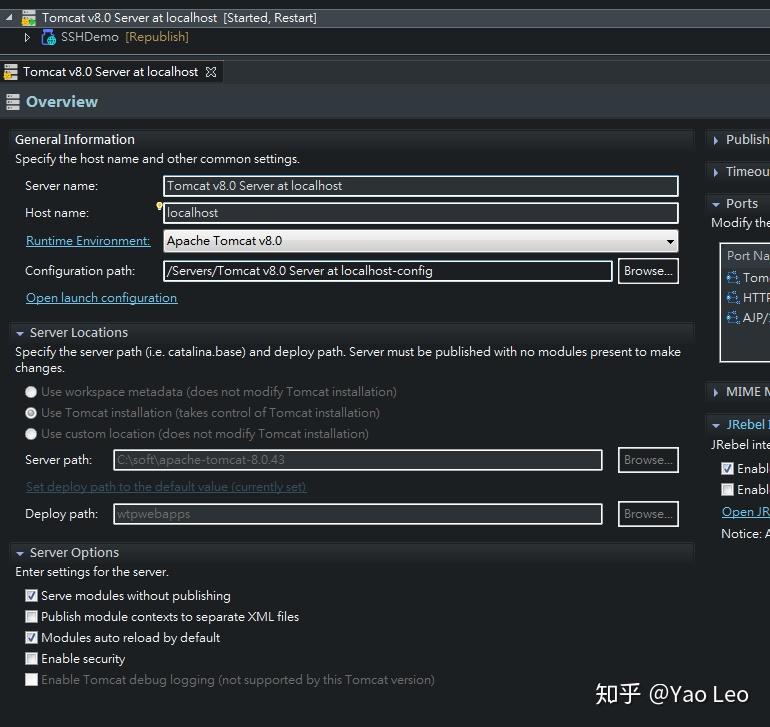Viewport: 770px width, 727px height.
Task: Click the Overview page header icon
Action: tap(13, 102)
